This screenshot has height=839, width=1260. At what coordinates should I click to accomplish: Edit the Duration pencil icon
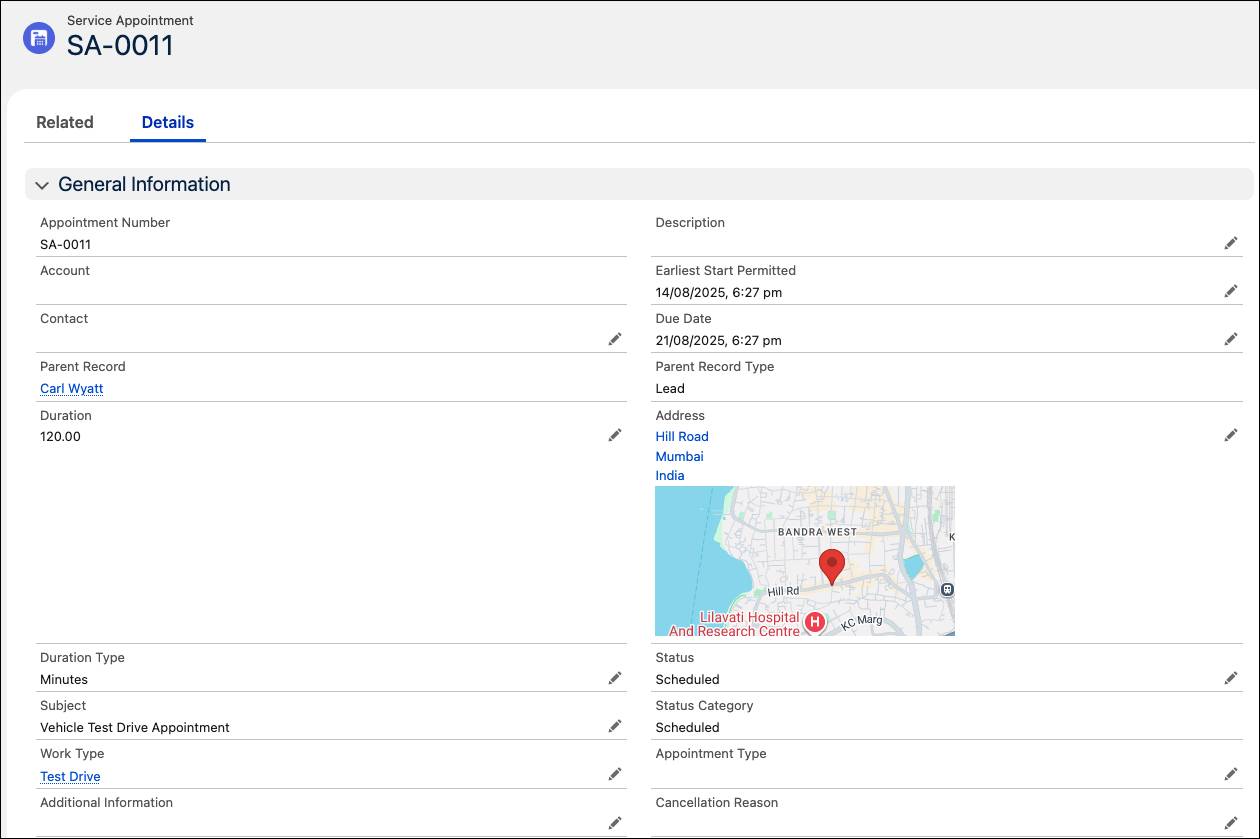pos(615,435)
